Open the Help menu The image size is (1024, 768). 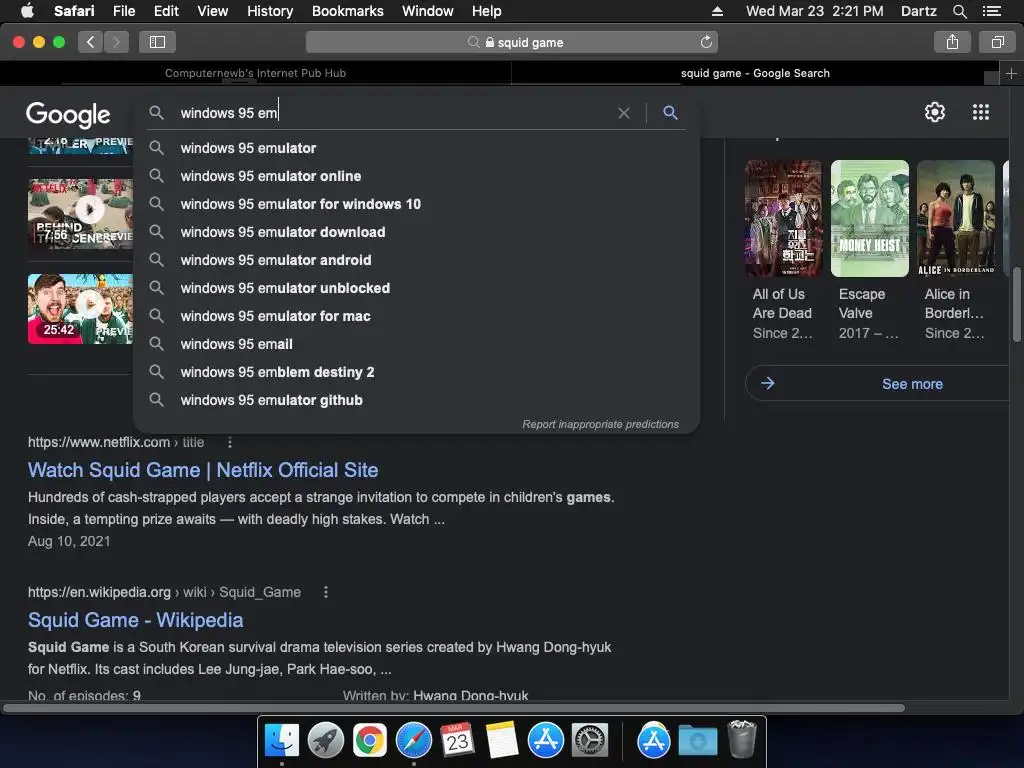tap(487, 11)
